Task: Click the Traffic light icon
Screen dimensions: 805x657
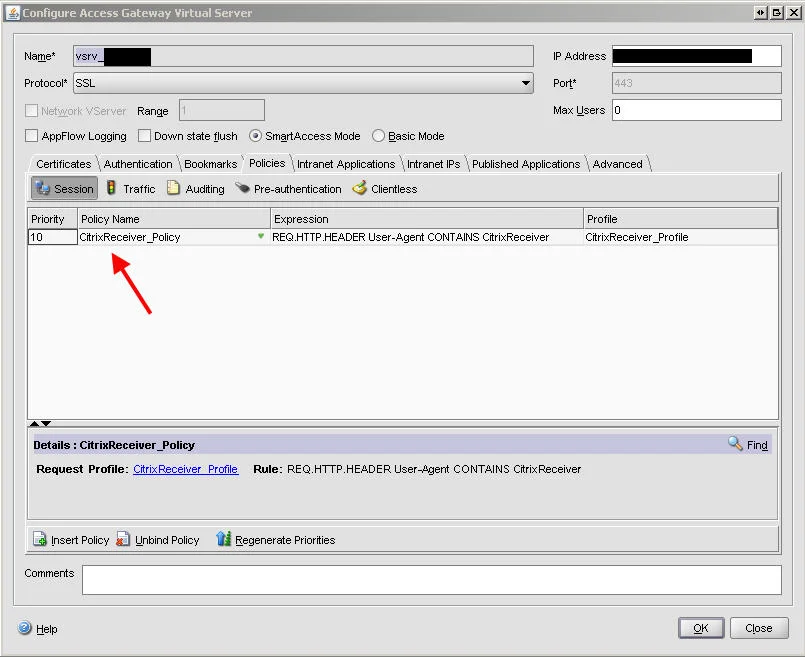Action: 111,188
